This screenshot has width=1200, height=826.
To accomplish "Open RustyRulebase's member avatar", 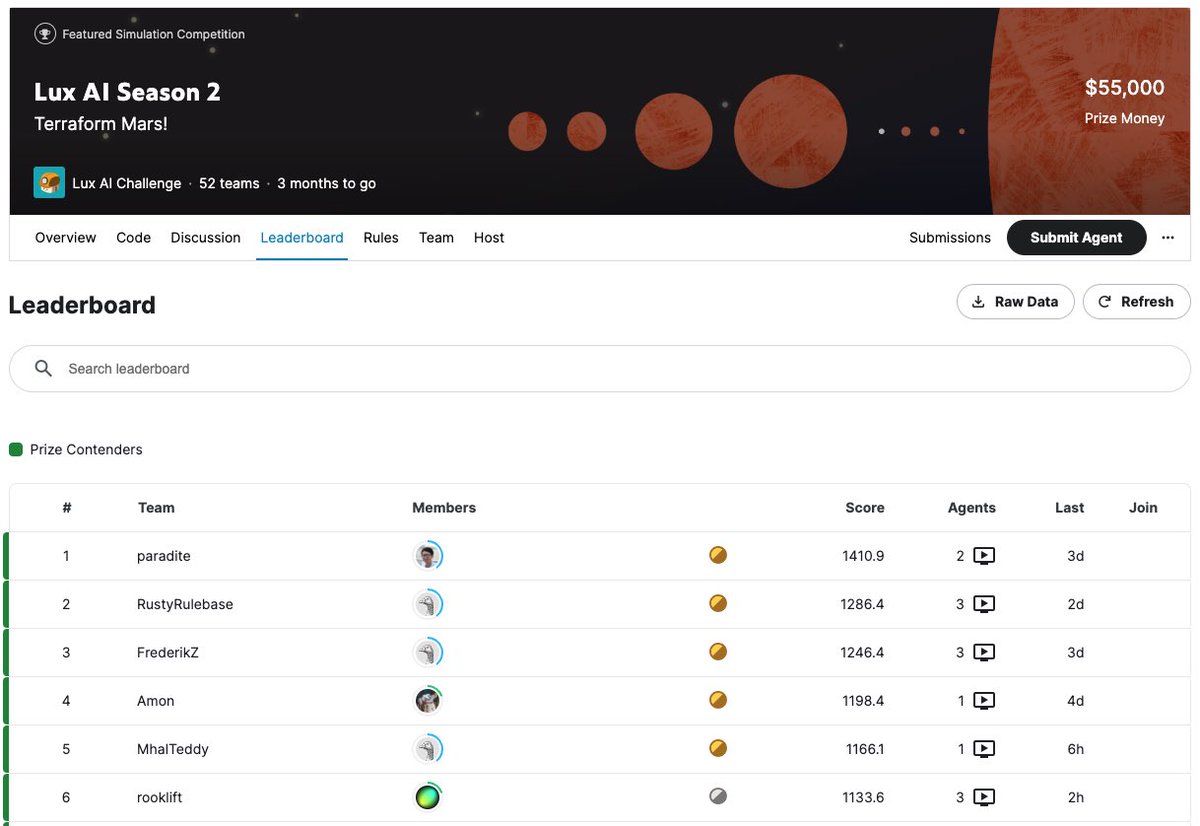I will 428,604.
